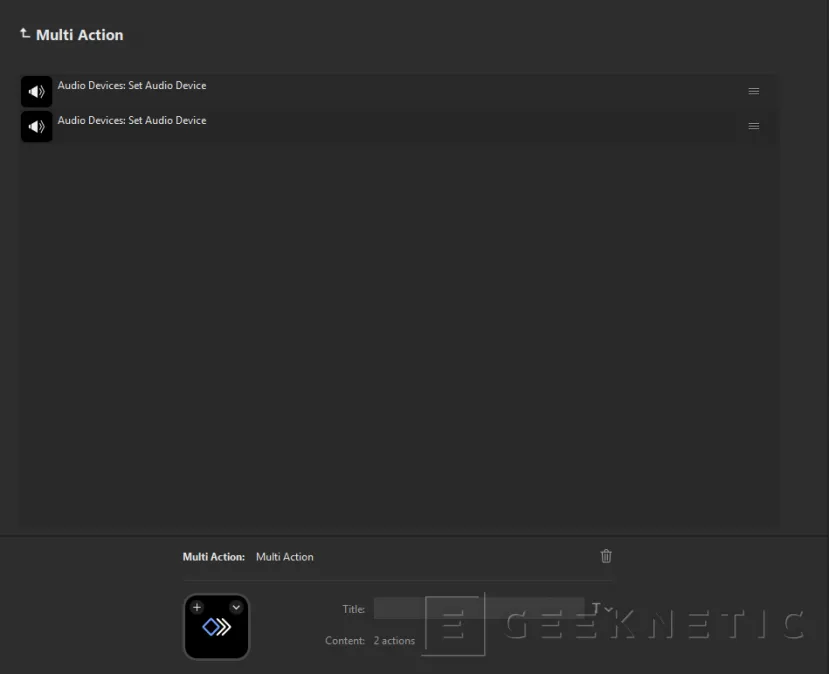Viewport: 829px width, 674px height.
Task: Click the 'Title:' label
Action: pyautogui.click(x=354, y=609)
